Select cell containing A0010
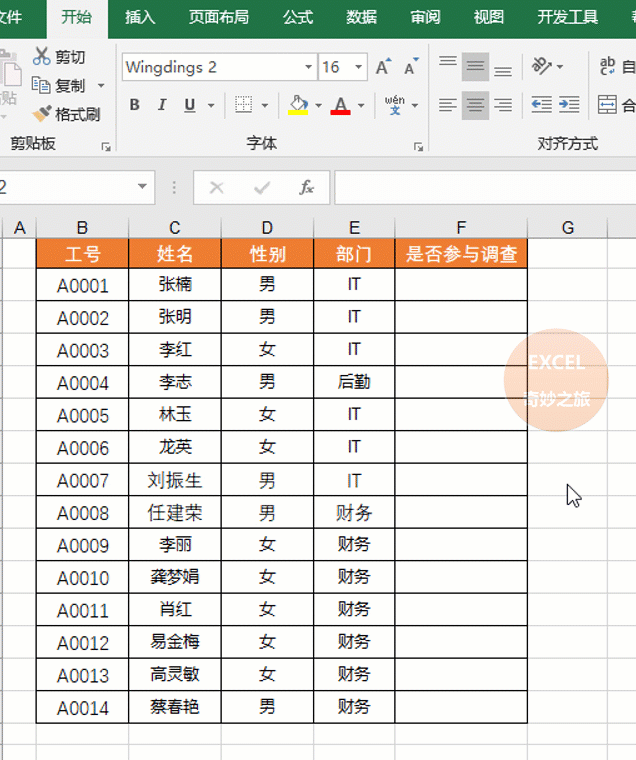636x760 pixels. pos(82,577)
